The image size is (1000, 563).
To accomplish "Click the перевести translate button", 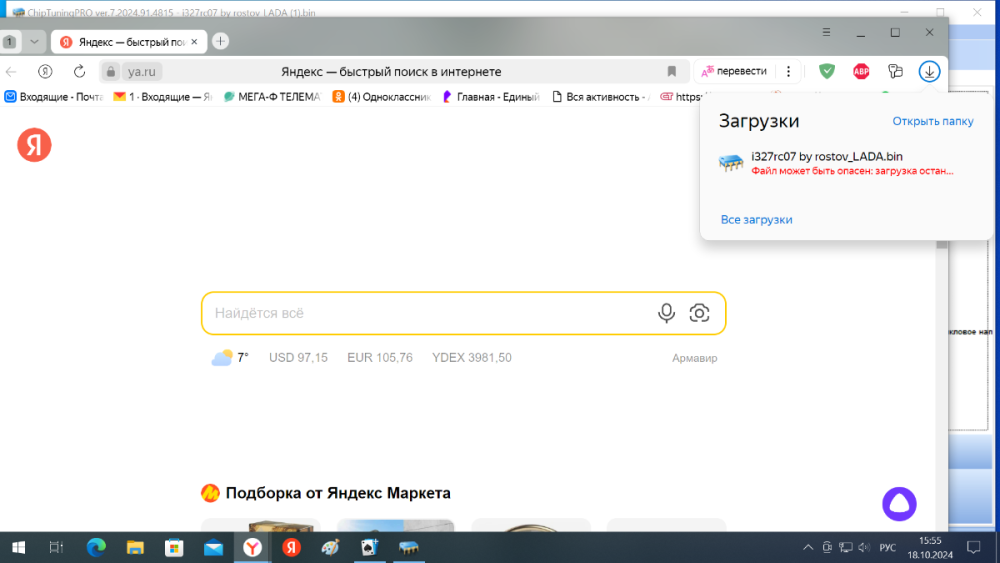I will [734, 71].
